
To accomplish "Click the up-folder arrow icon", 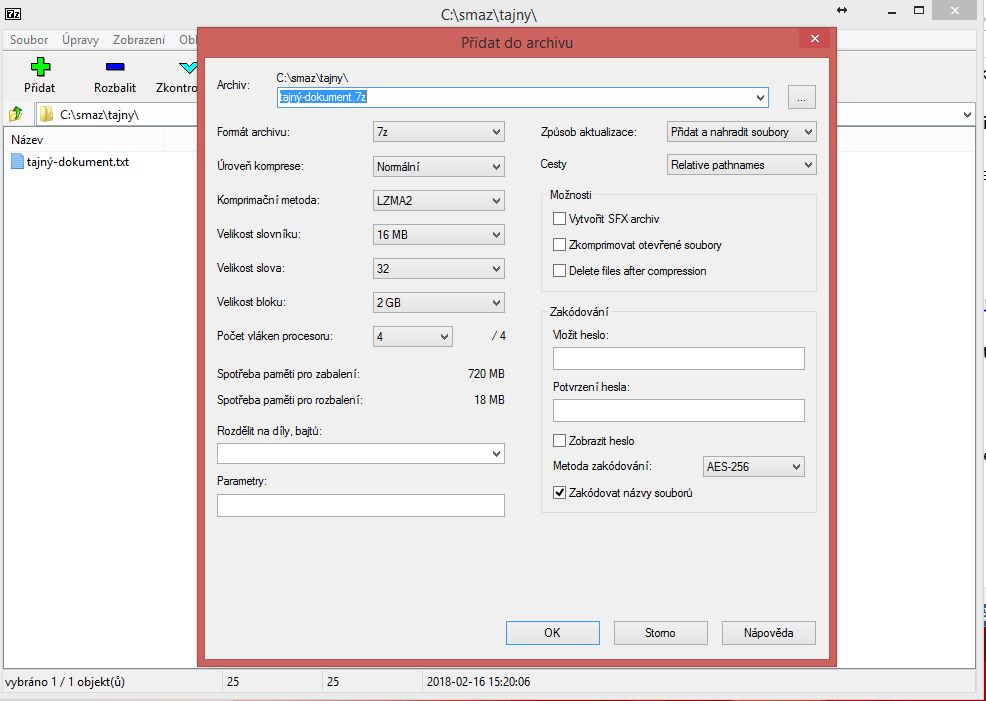I will tap(16, 114).
